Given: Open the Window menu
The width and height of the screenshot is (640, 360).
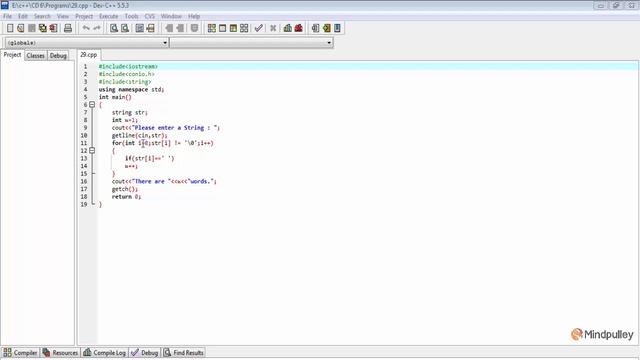Looking at the screenshot, I should coord(171,16).
